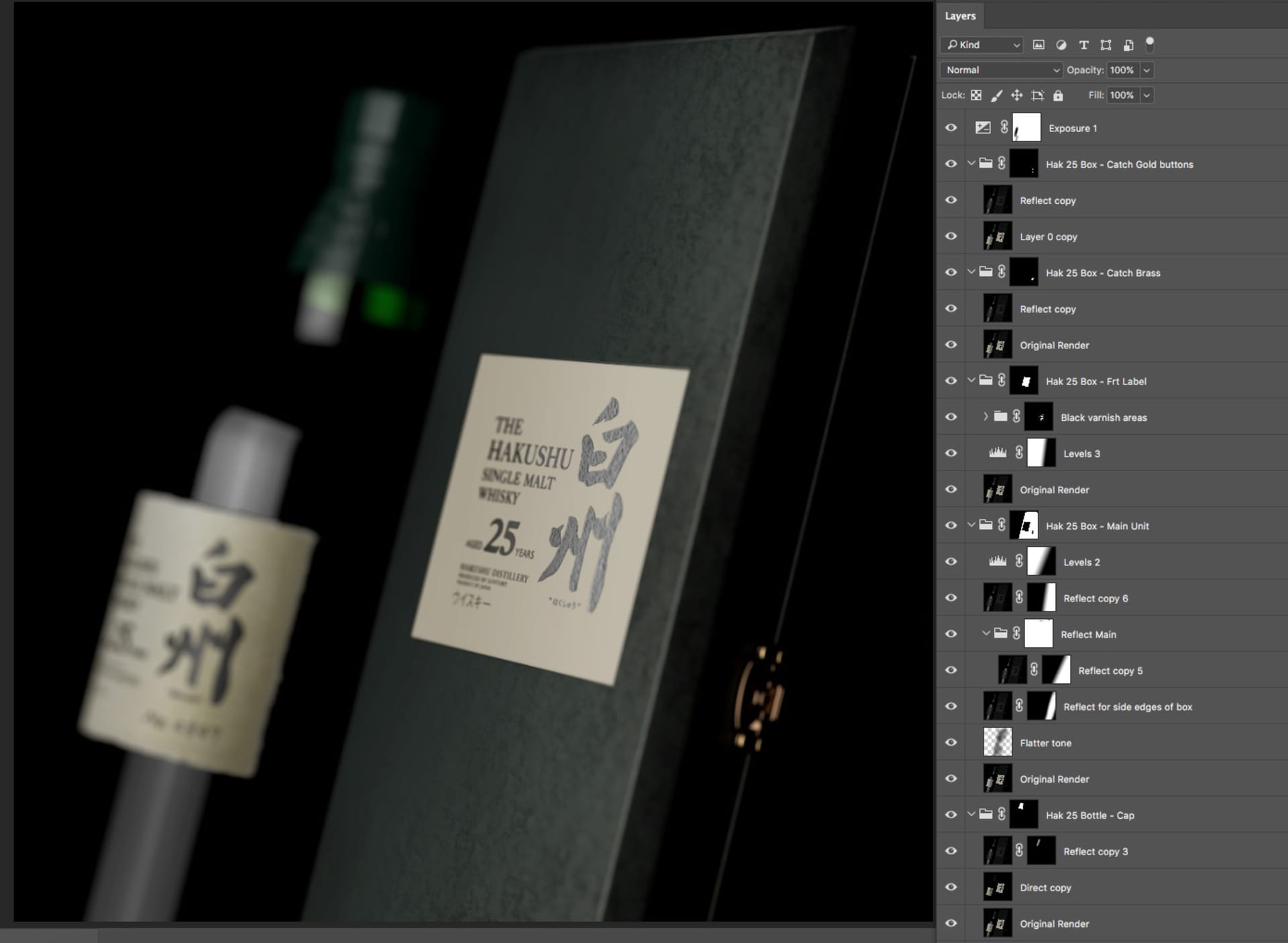Open the Kind filter dropdown
The width and height of the screenshot is (1288, 943).
pos(982,45)
